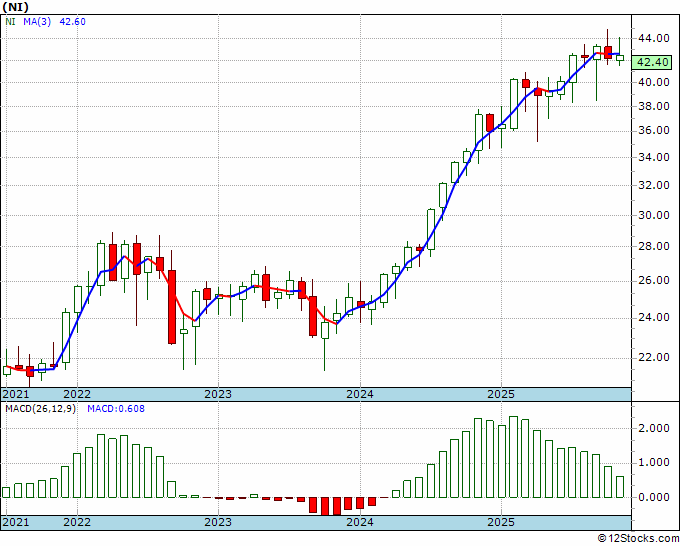Click the MA value 42.60
Screen dimensions: 680x546
point(72,22)
